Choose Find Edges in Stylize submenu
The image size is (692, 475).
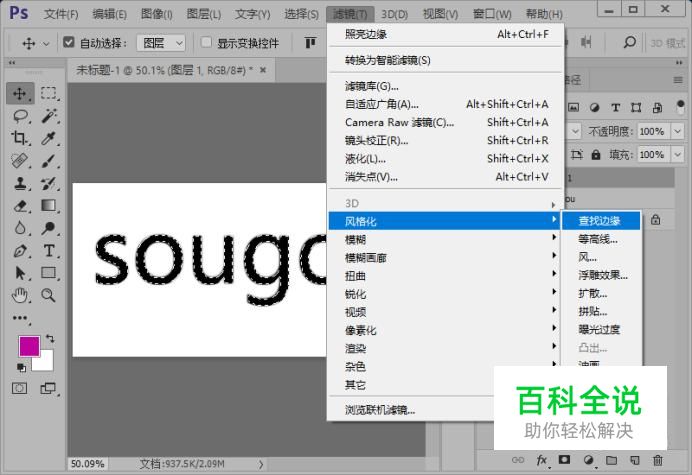coord(601,221)
